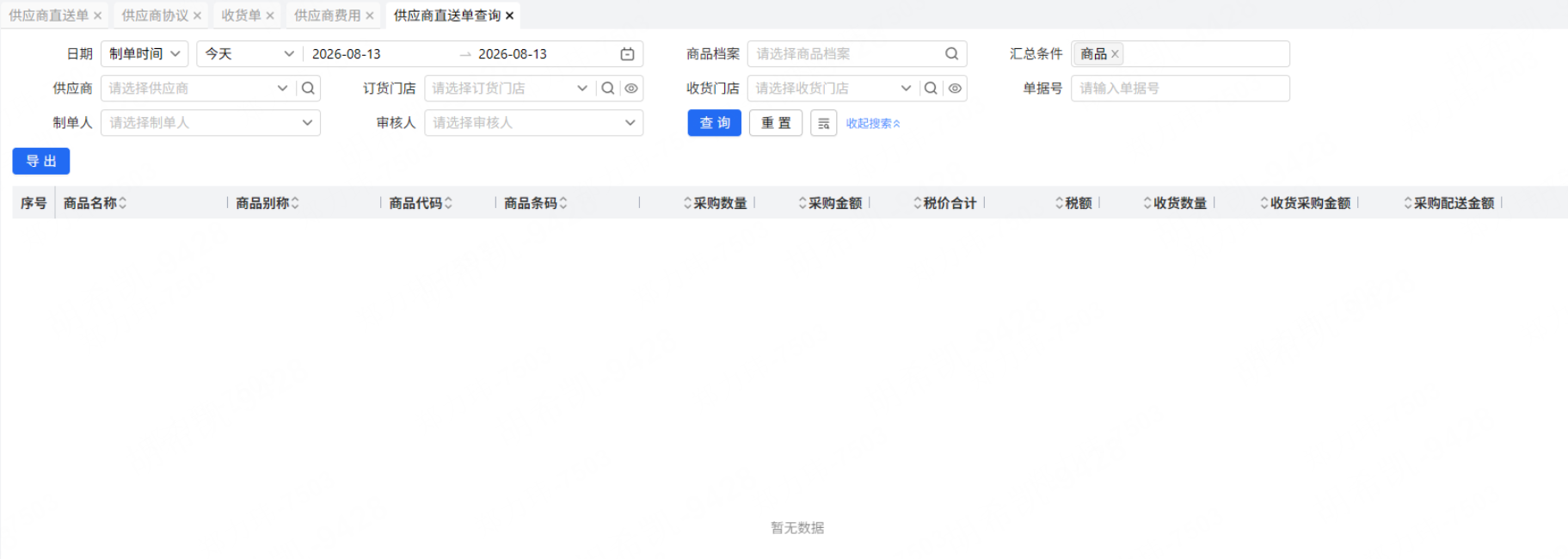Click the 收货门店 search magnifier icon
This screenshot has width=1568, height=559.
click(931, 88)
